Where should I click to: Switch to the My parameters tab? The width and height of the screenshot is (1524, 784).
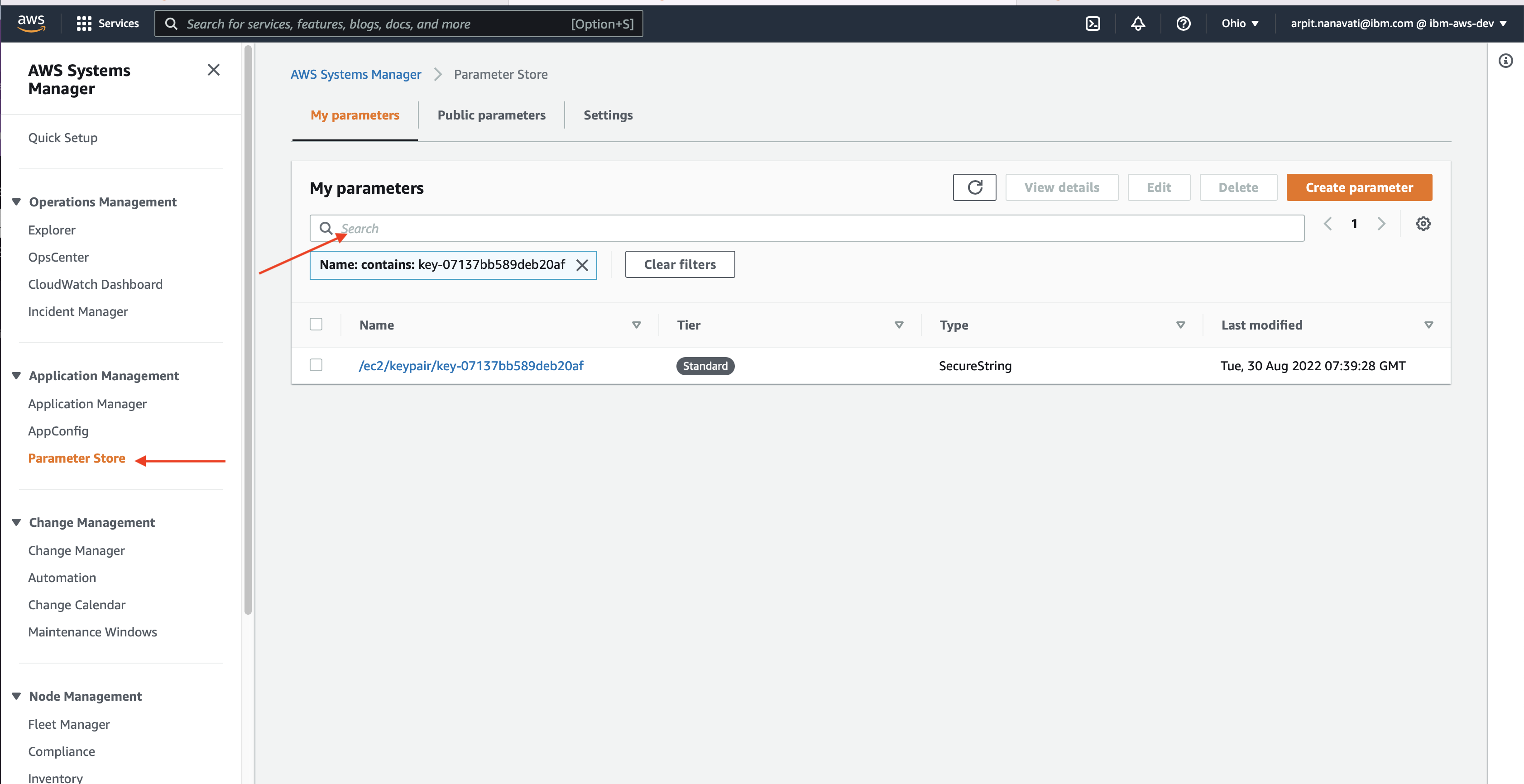pyautogui.click(x=355, y=115)
